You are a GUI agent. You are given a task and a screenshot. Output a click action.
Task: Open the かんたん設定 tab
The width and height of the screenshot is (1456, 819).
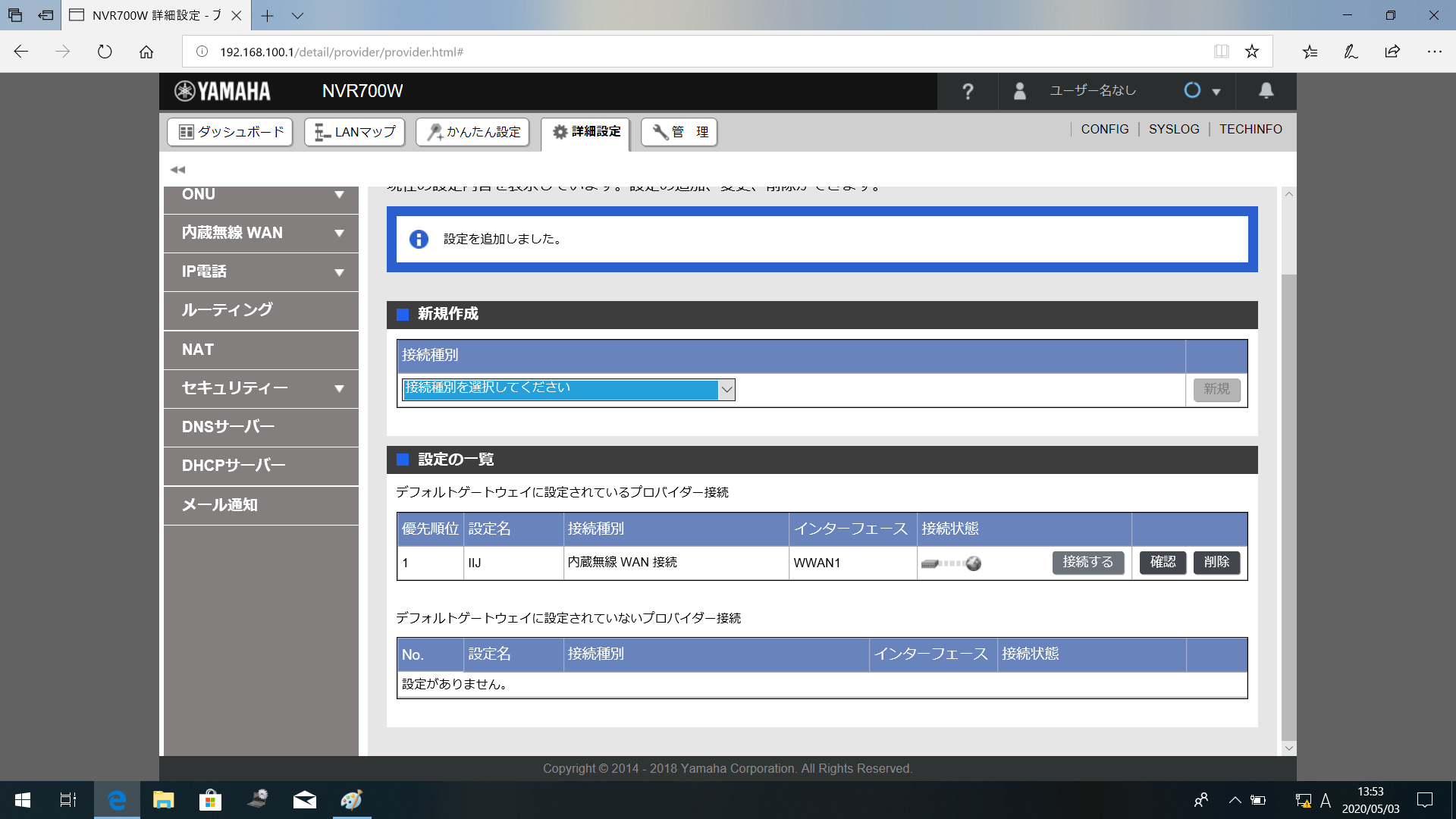tap(473, 132)
